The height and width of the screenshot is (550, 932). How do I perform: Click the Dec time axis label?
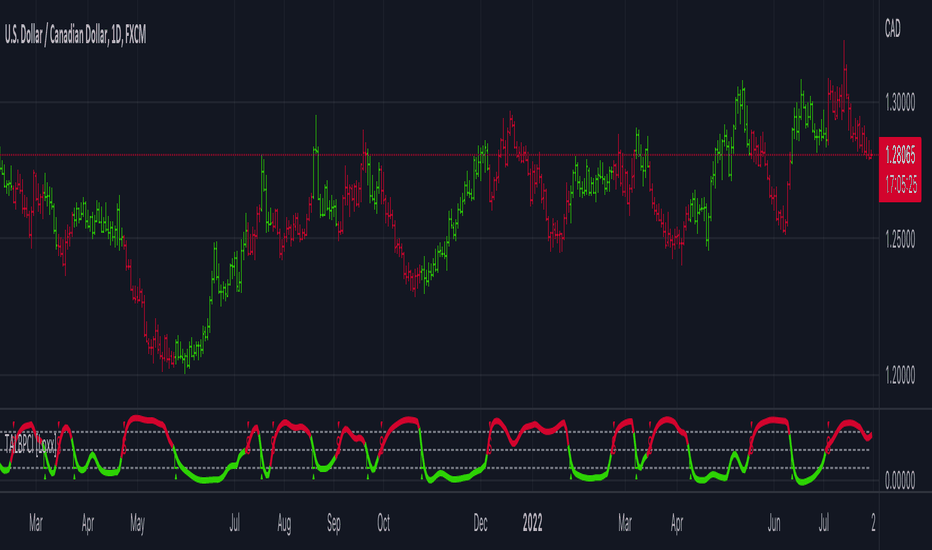point(480,523)
